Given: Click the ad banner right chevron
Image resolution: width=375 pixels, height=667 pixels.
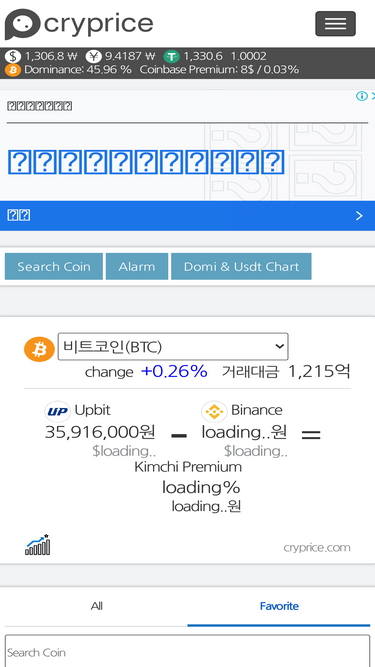Looking at the screenshot, I should click(359, 216).
